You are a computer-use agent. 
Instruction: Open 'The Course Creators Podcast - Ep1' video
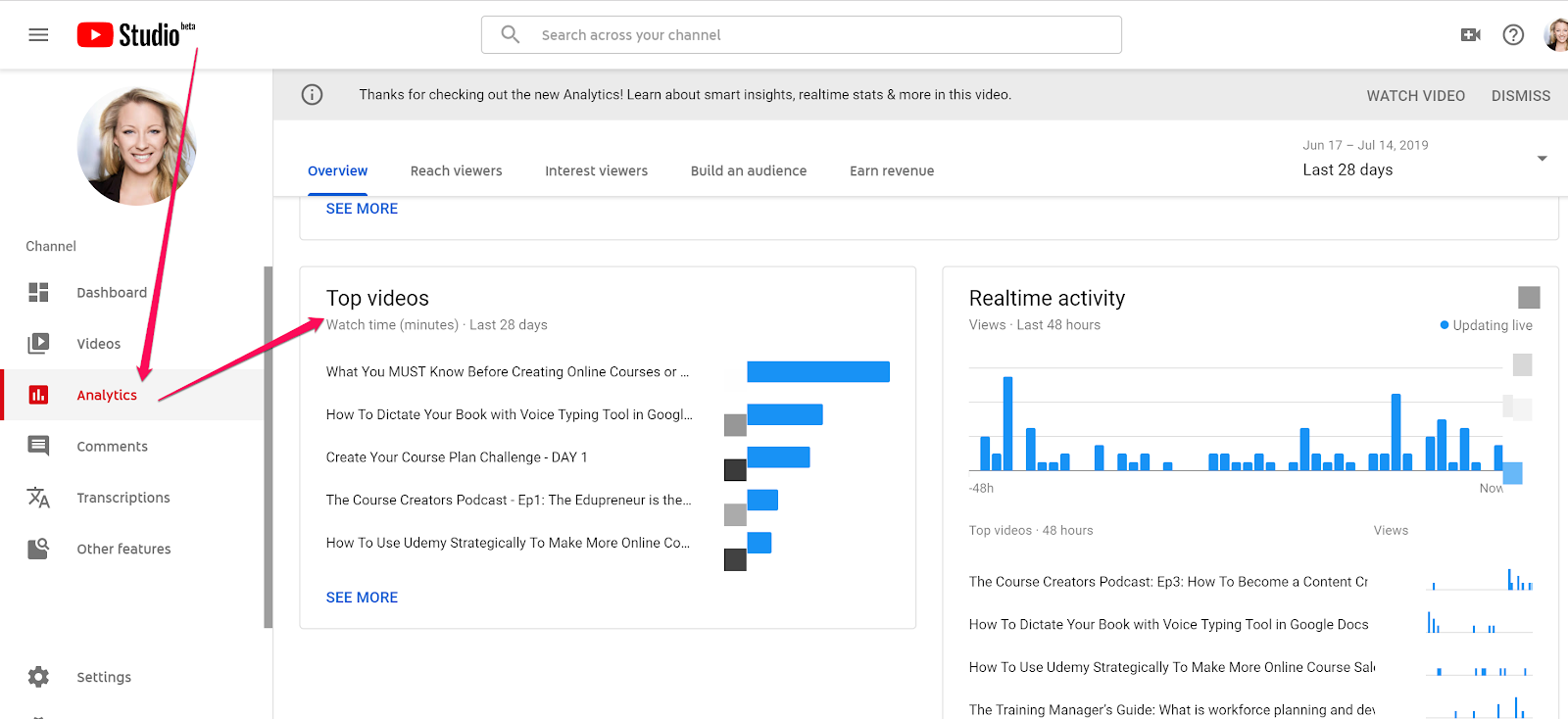[509, 500]
